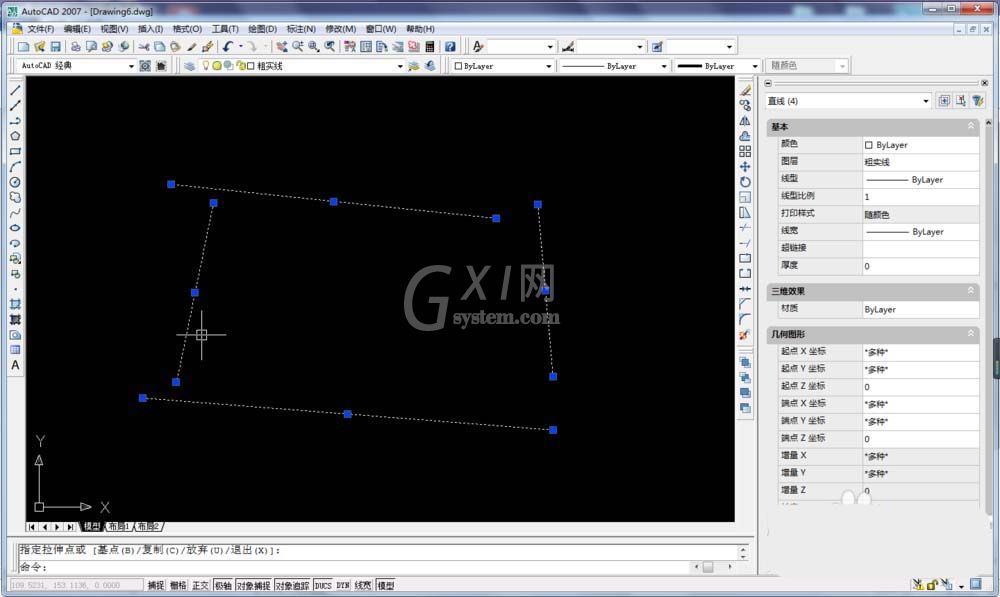Select the Rectangle draw tool

click(x=15, y=151)
